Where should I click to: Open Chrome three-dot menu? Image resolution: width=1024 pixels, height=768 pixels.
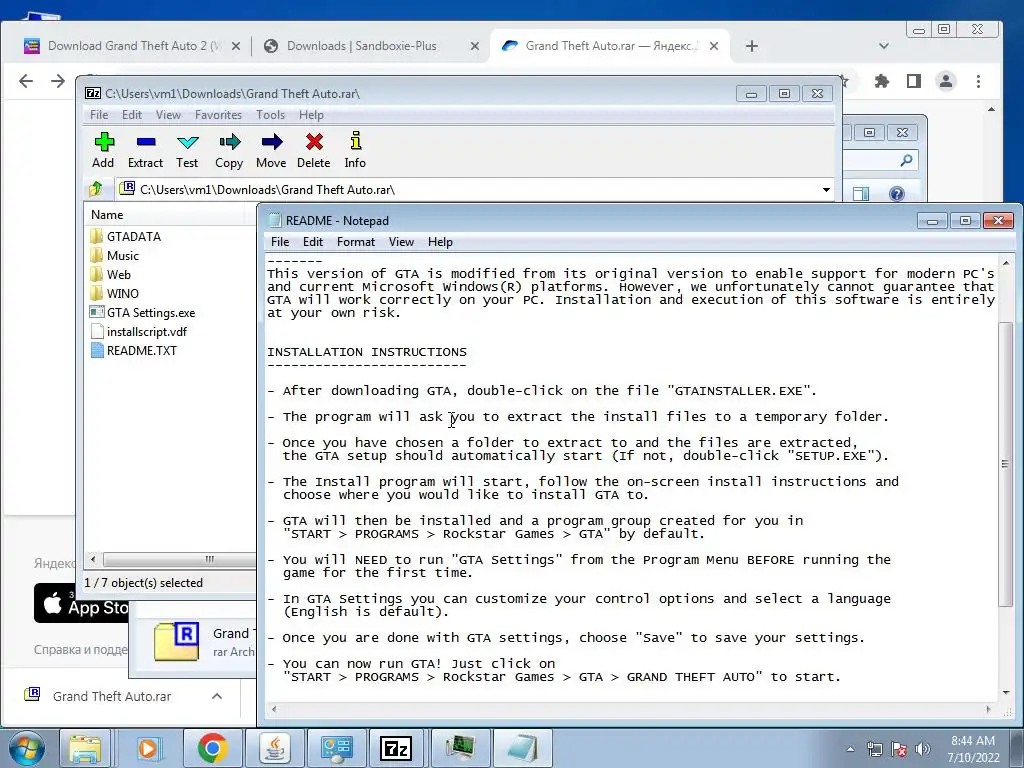[978, 81]
